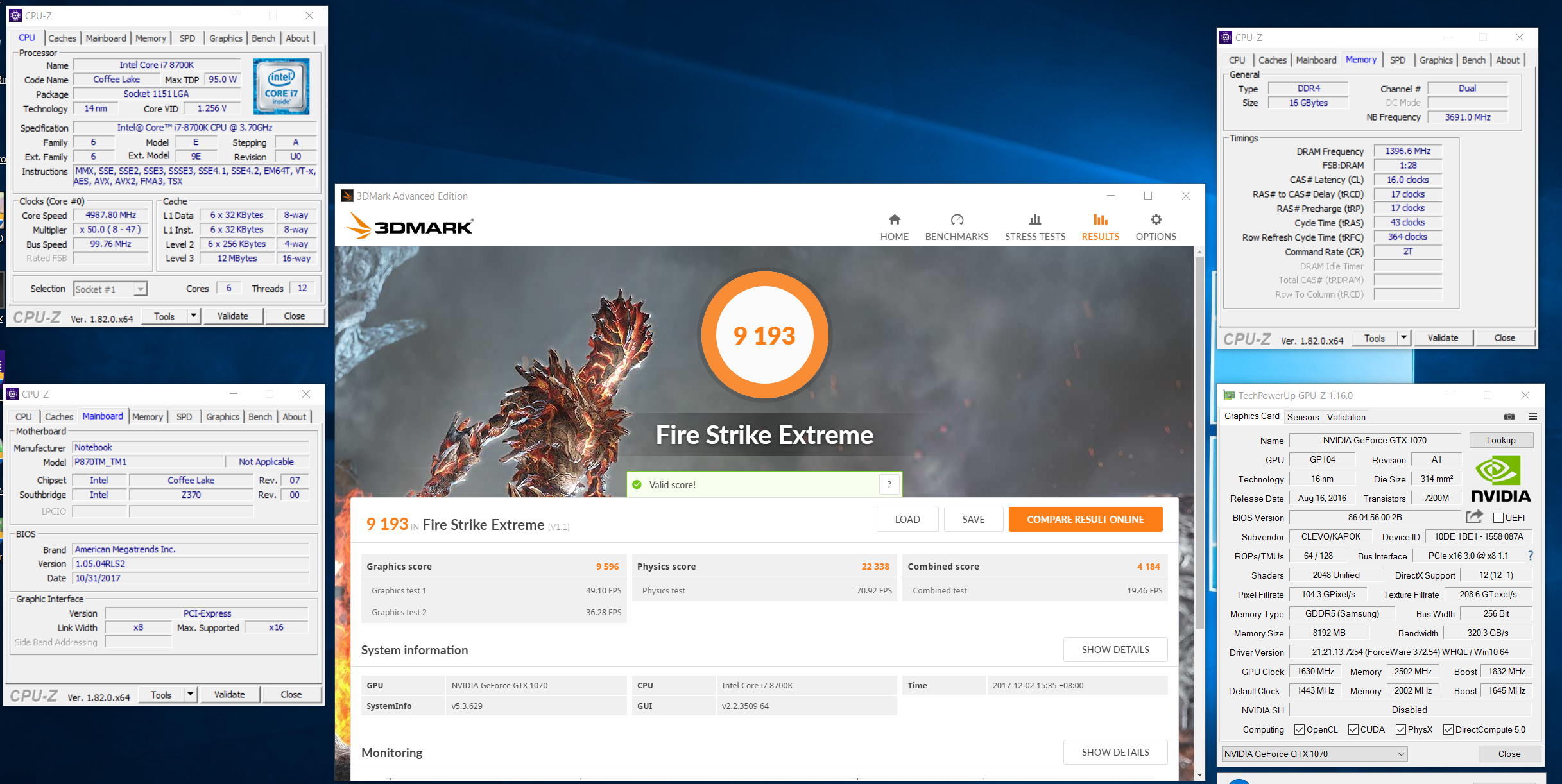This screenshot has height=784, width=1562.
Task: Open GPU-Z hamburger menu
Action: click(1532, 416)
